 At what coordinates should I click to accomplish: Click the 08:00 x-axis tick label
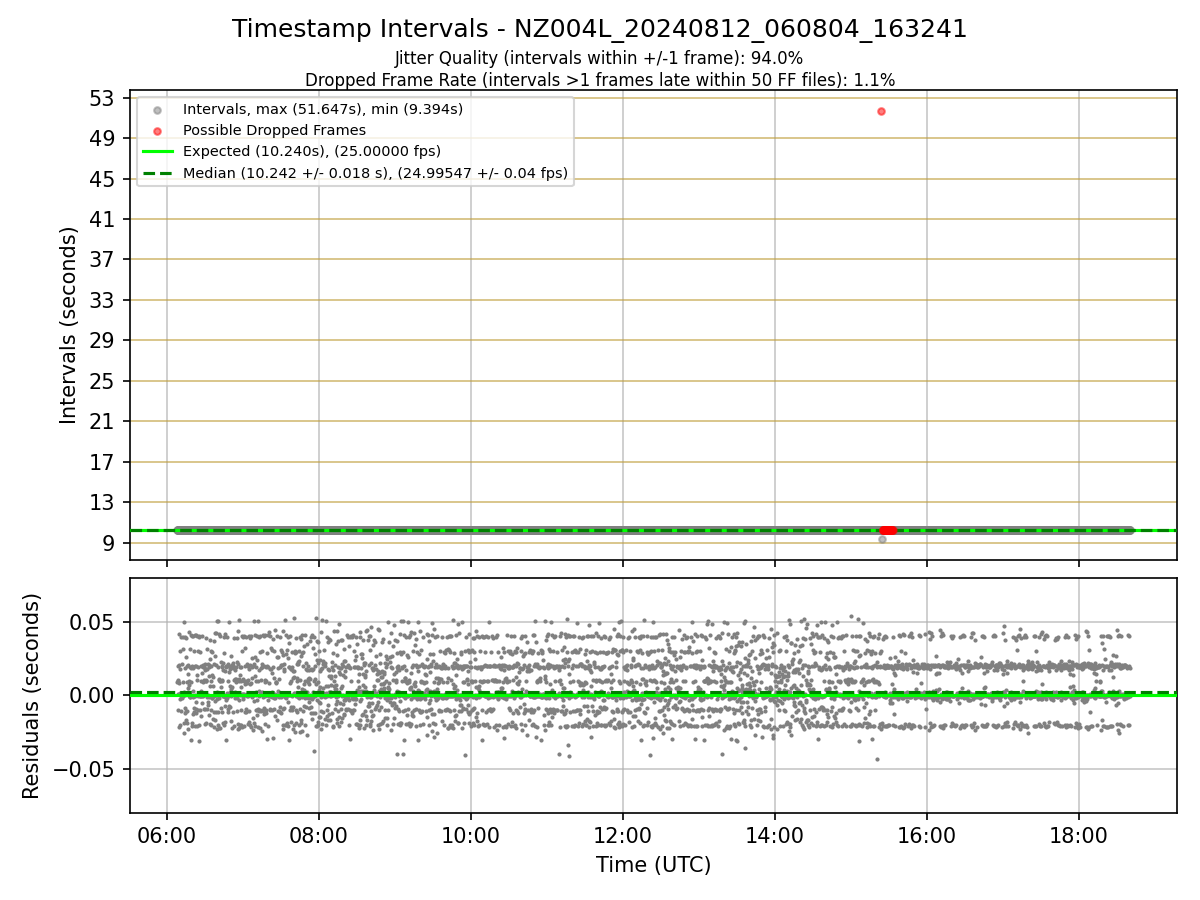[x=318, y=834]
